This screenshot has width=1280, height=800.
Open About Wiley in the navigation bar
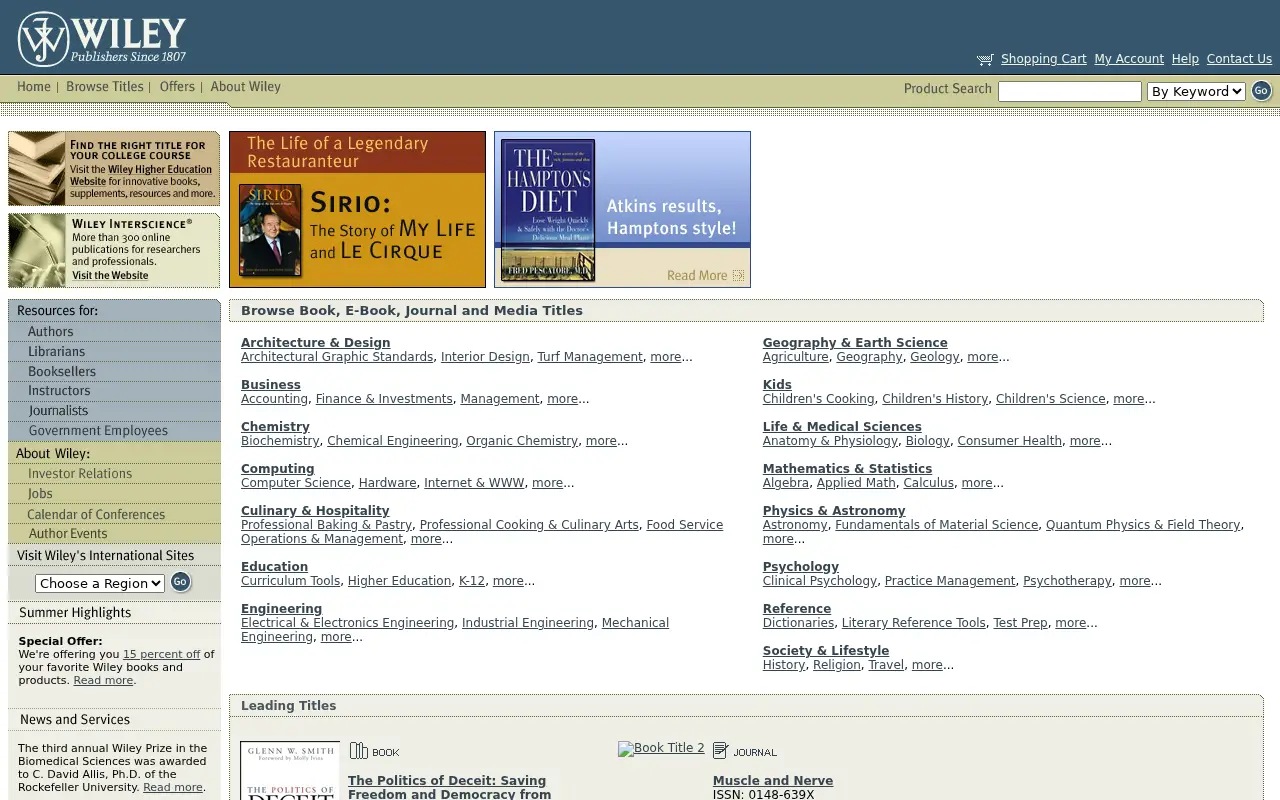[x=245, y=87]
